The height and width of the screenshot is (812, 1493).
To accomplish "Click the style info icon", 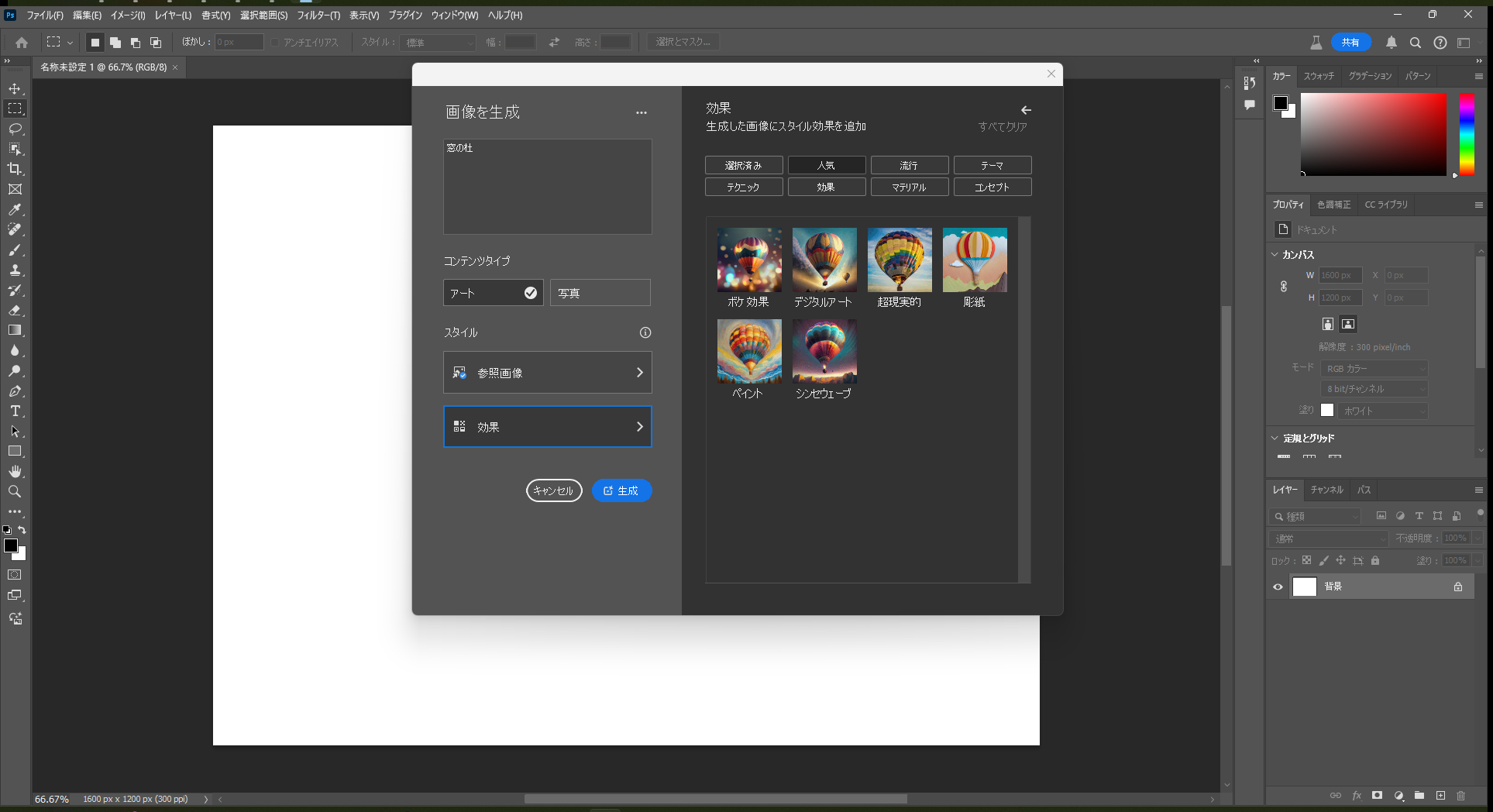I will 645,332.
